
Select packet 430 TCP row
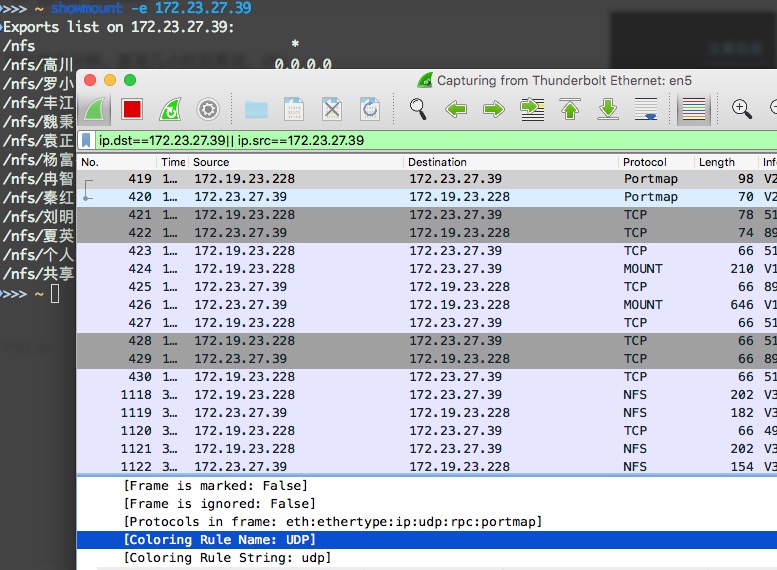(427, 377)
